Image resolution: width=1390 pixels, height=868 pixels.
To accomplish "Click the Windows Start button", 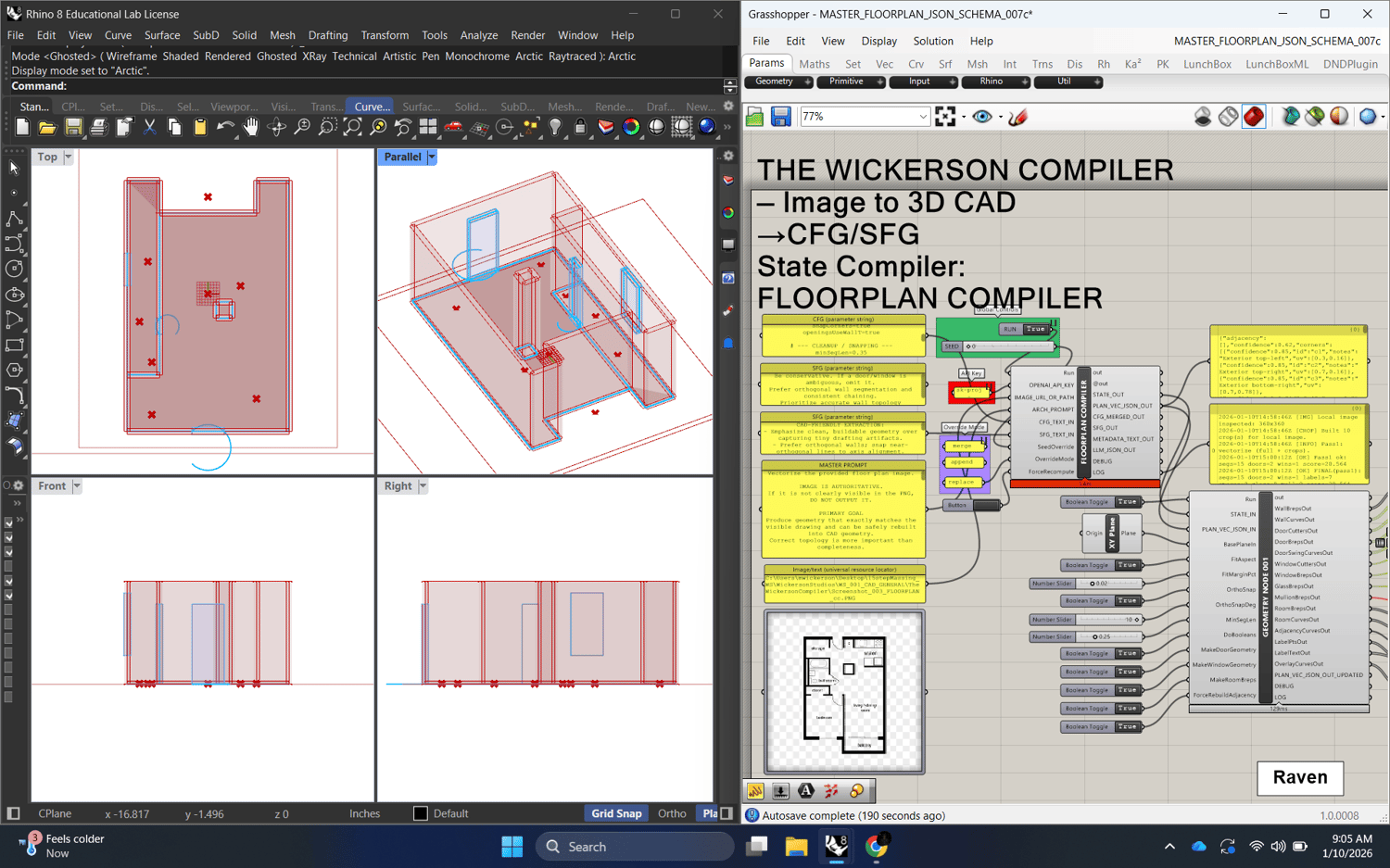I will click(x=512, y=846).
